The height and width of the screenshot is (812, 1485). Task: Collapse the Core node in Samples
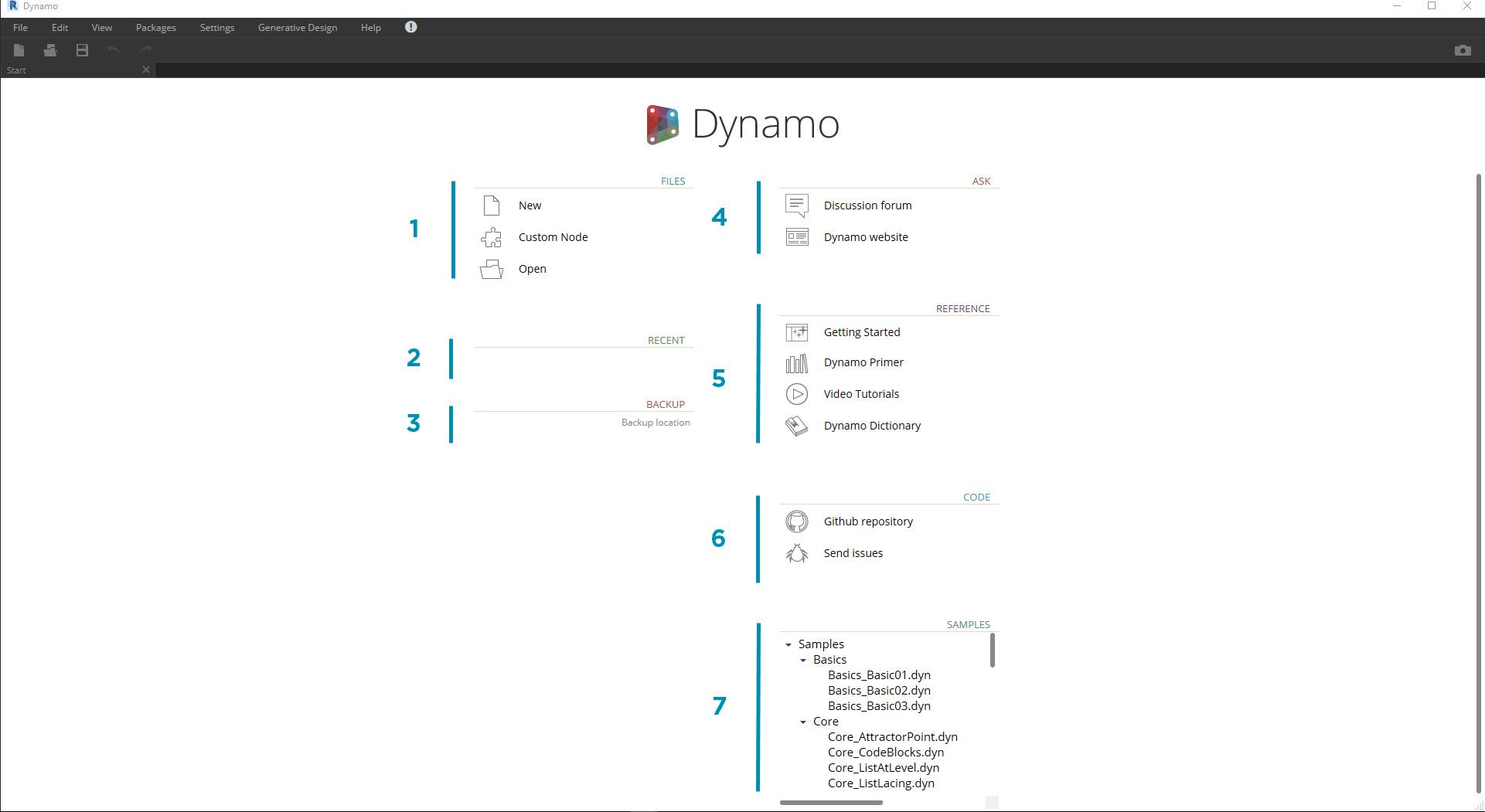(802, 722)
